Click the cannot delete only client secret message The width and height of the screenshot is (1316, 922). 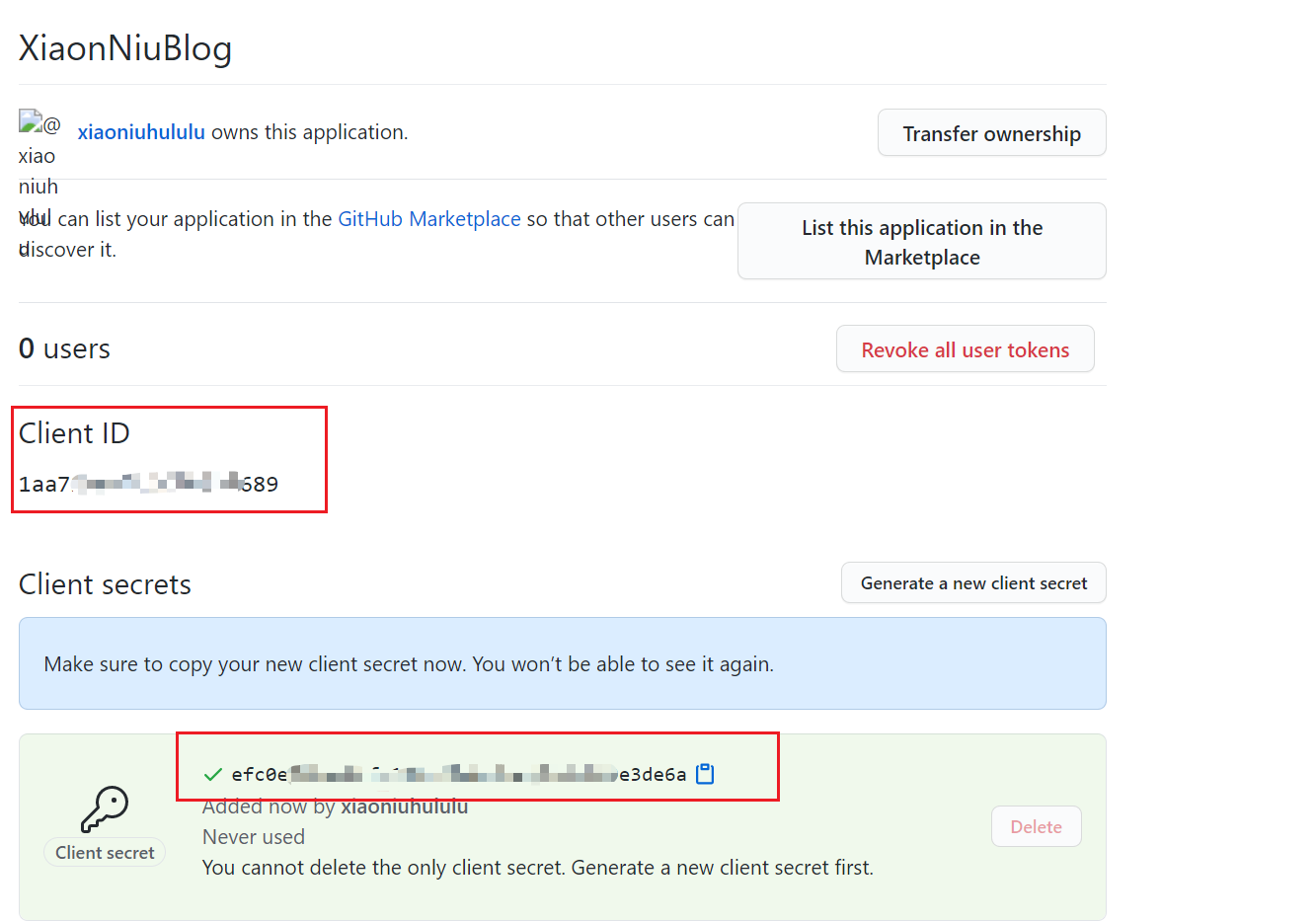pos(538,868)
